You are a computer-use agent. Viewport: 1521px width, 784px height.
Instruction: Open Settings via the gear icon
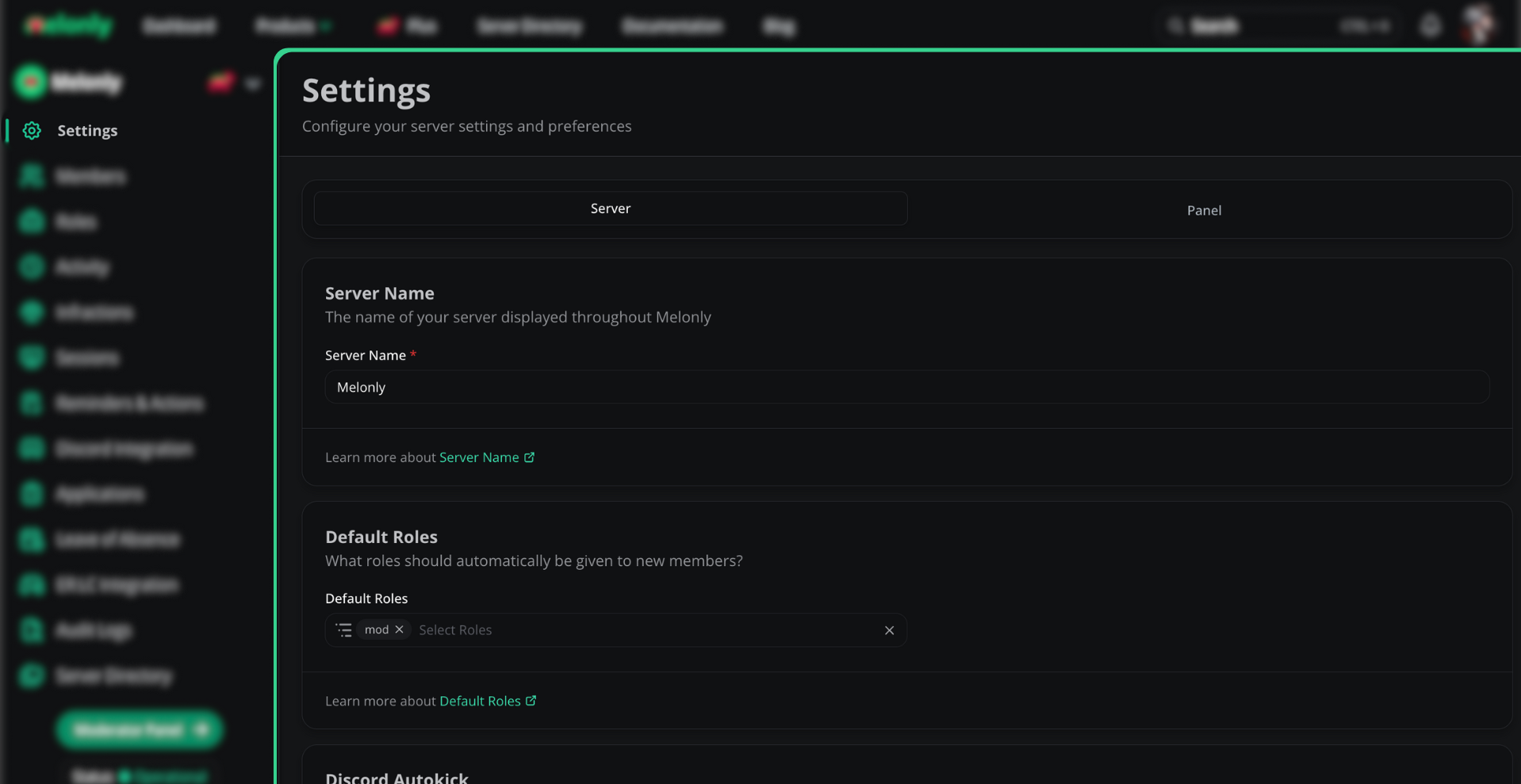32,131
